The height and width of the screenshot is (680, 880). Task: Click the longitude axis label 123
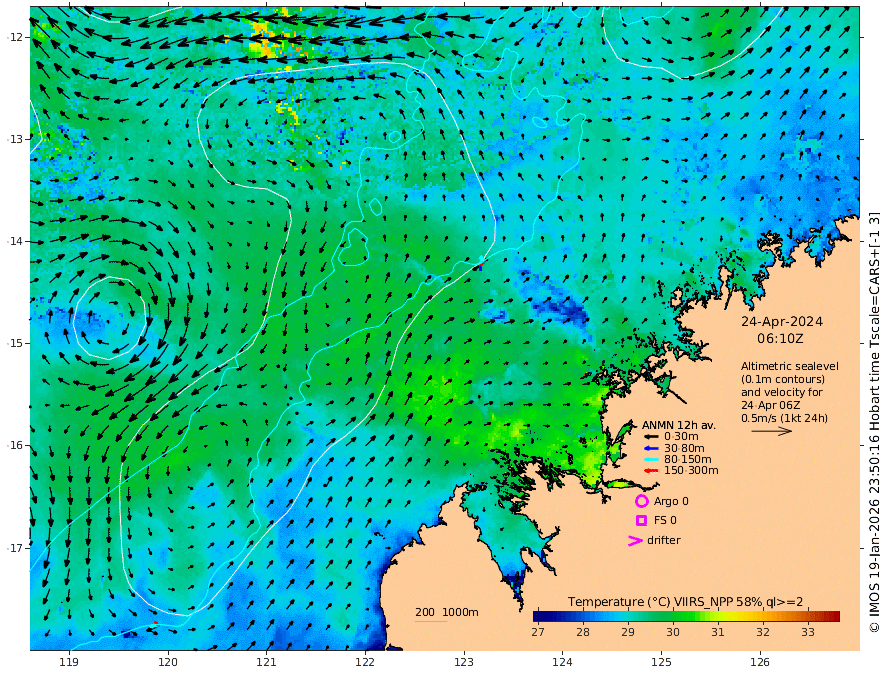tap(464, 662)
